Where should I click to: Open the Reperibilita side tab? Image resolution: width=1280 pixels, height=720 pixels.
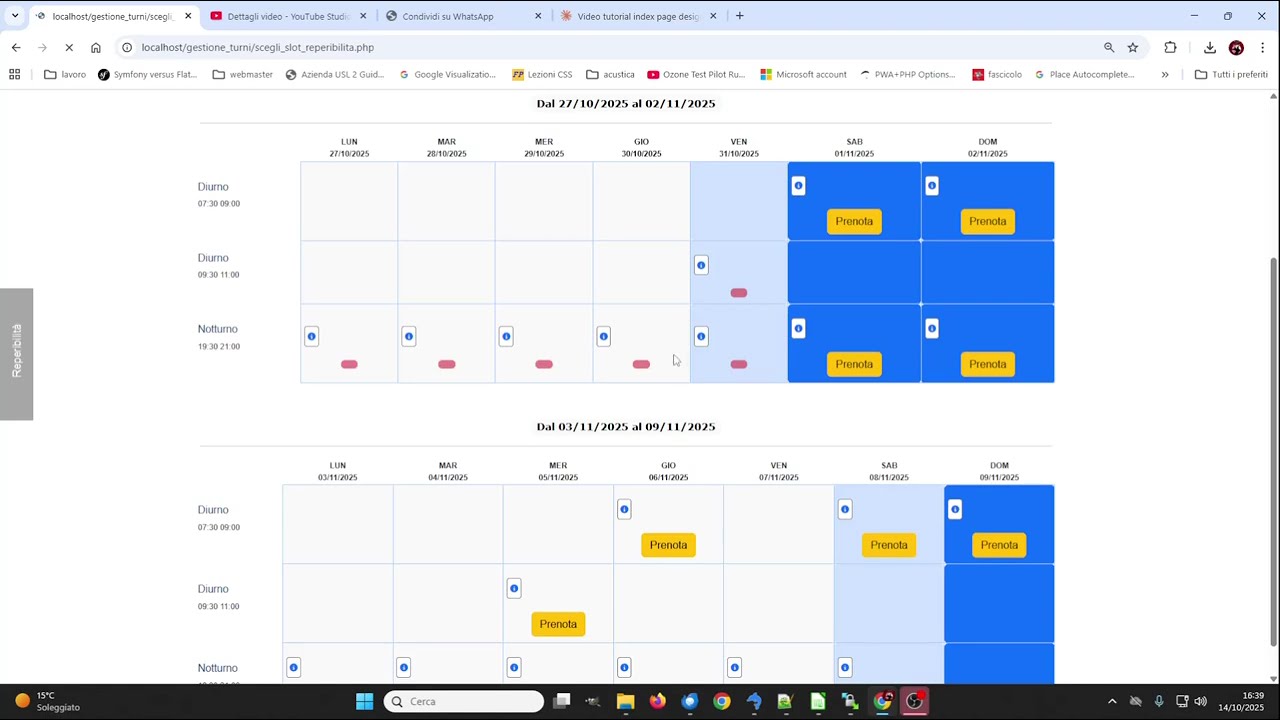tap(16, 354)
